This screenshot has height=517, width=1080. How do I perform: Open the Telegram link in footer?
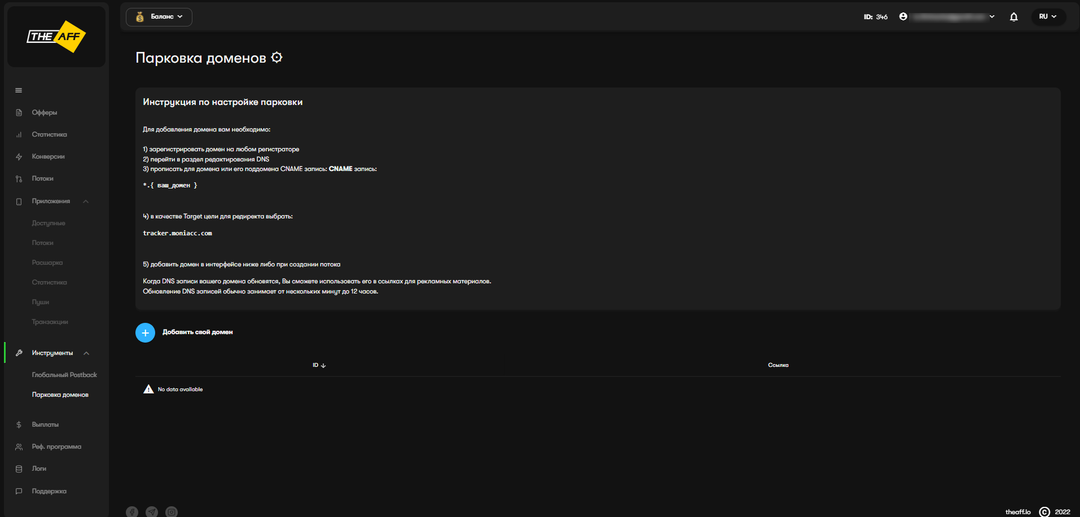pos(152,511)
